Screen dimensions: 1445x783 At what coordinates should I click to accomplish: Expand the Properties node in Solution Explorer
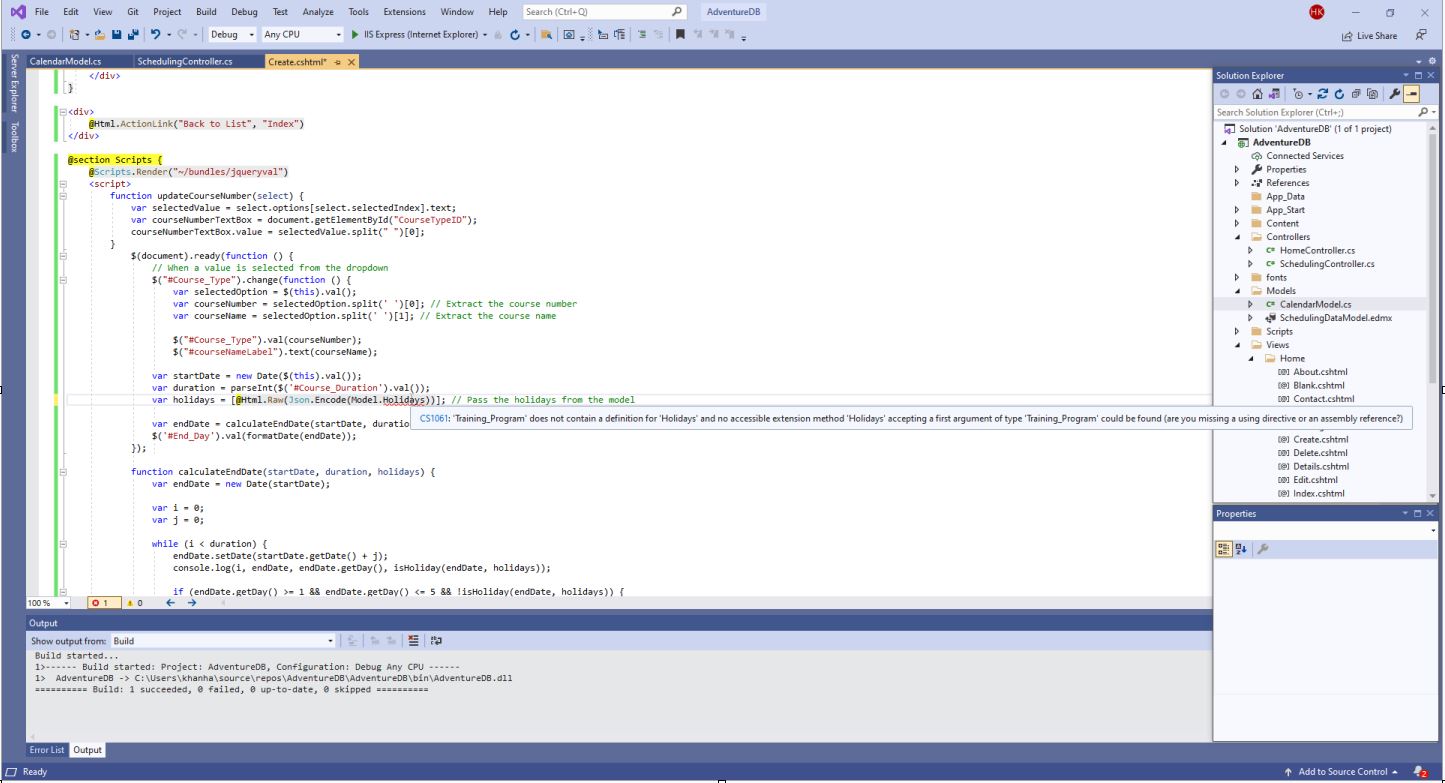pyautogui.click(x=1237, y=169)
